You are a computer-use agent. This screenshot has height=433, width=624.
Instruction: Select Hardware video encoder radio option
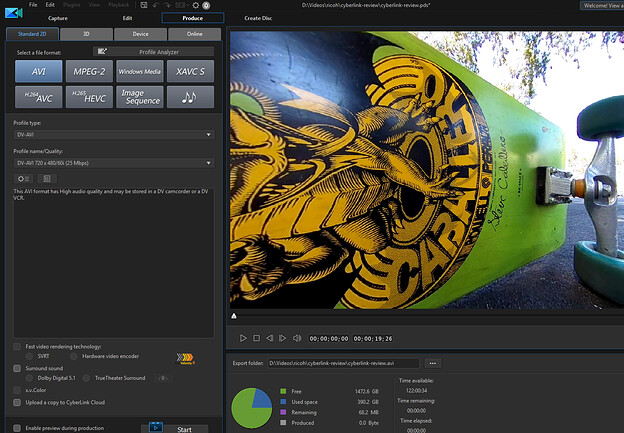[74, 356]
